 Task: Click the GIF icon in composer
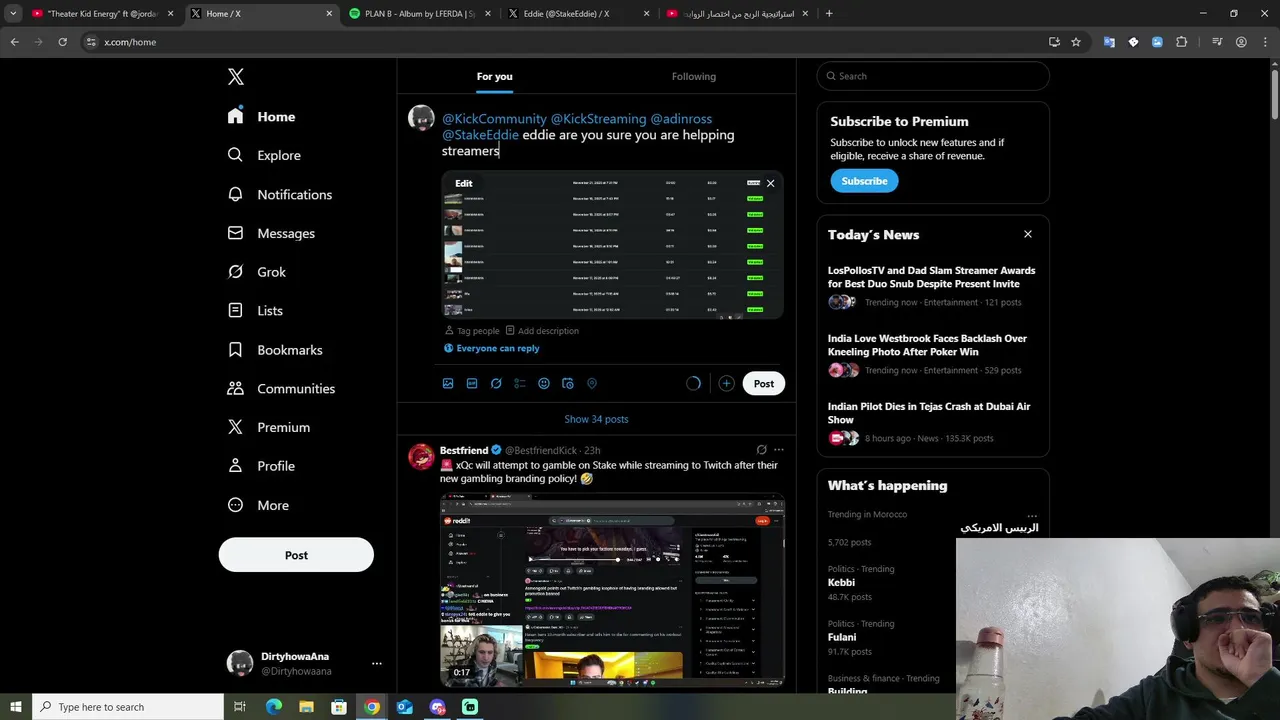click(x=472, y=383)
